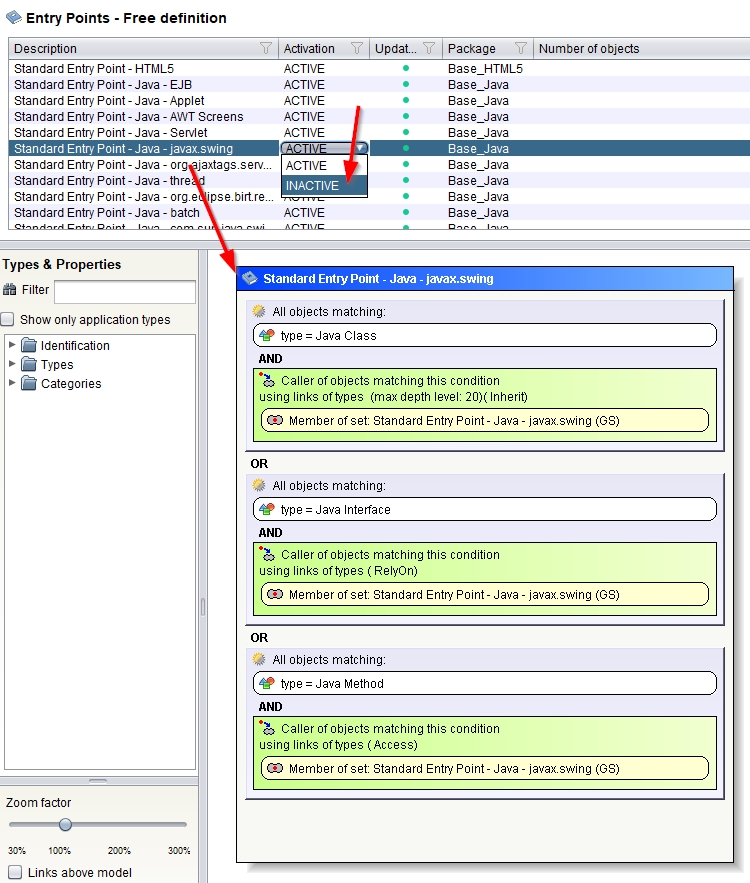
Task: Expand the Identification tree node
Action: [x=12, y=345]
